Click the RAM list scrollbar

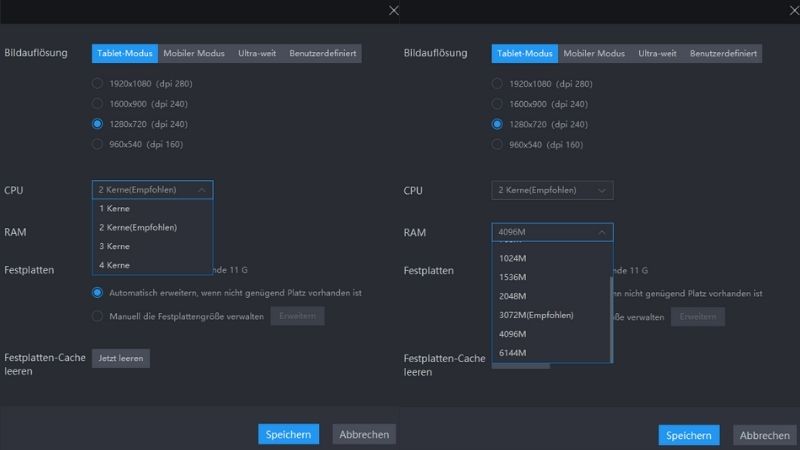click(611, 319)
